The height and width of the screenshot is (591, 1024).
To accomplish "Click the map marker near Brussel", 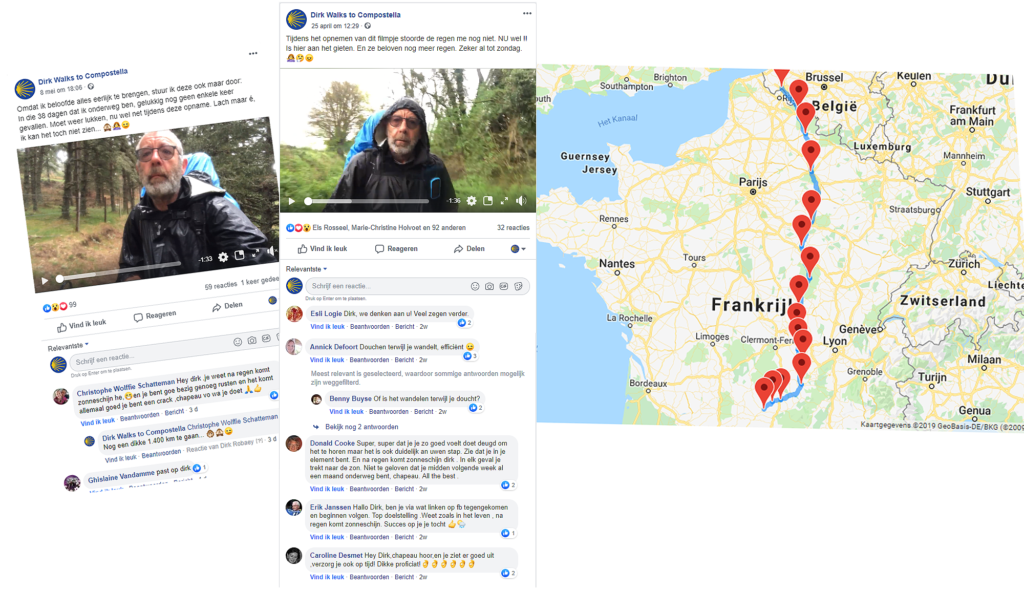I will (x=798, y=91).
